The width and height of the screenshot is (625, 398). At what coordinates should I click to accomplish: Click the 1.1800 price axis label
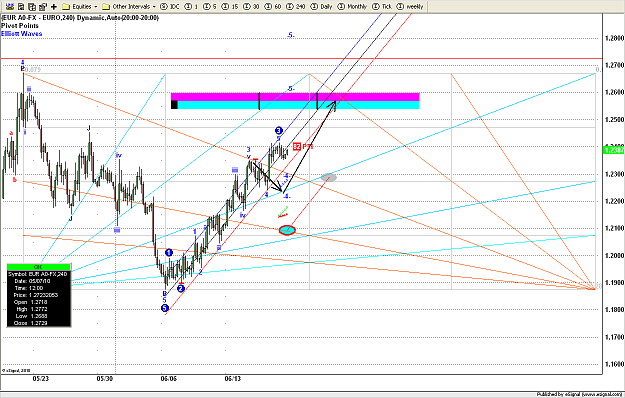tap(614, 310)
